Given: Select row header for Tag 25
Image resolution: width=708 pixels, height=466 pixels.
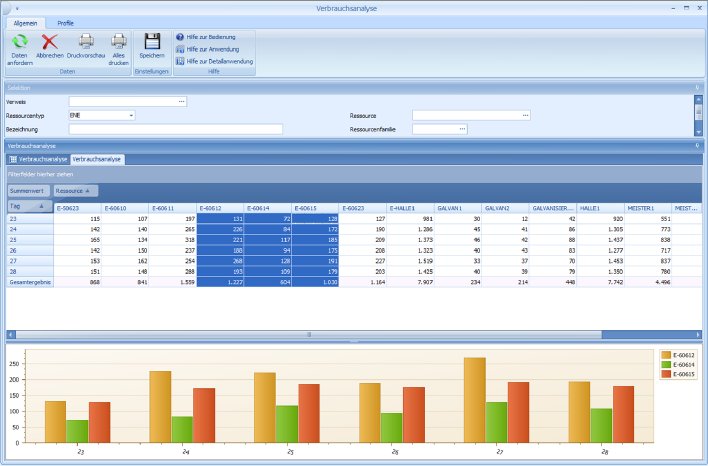Looking at the screenshot, I should 30,240.
